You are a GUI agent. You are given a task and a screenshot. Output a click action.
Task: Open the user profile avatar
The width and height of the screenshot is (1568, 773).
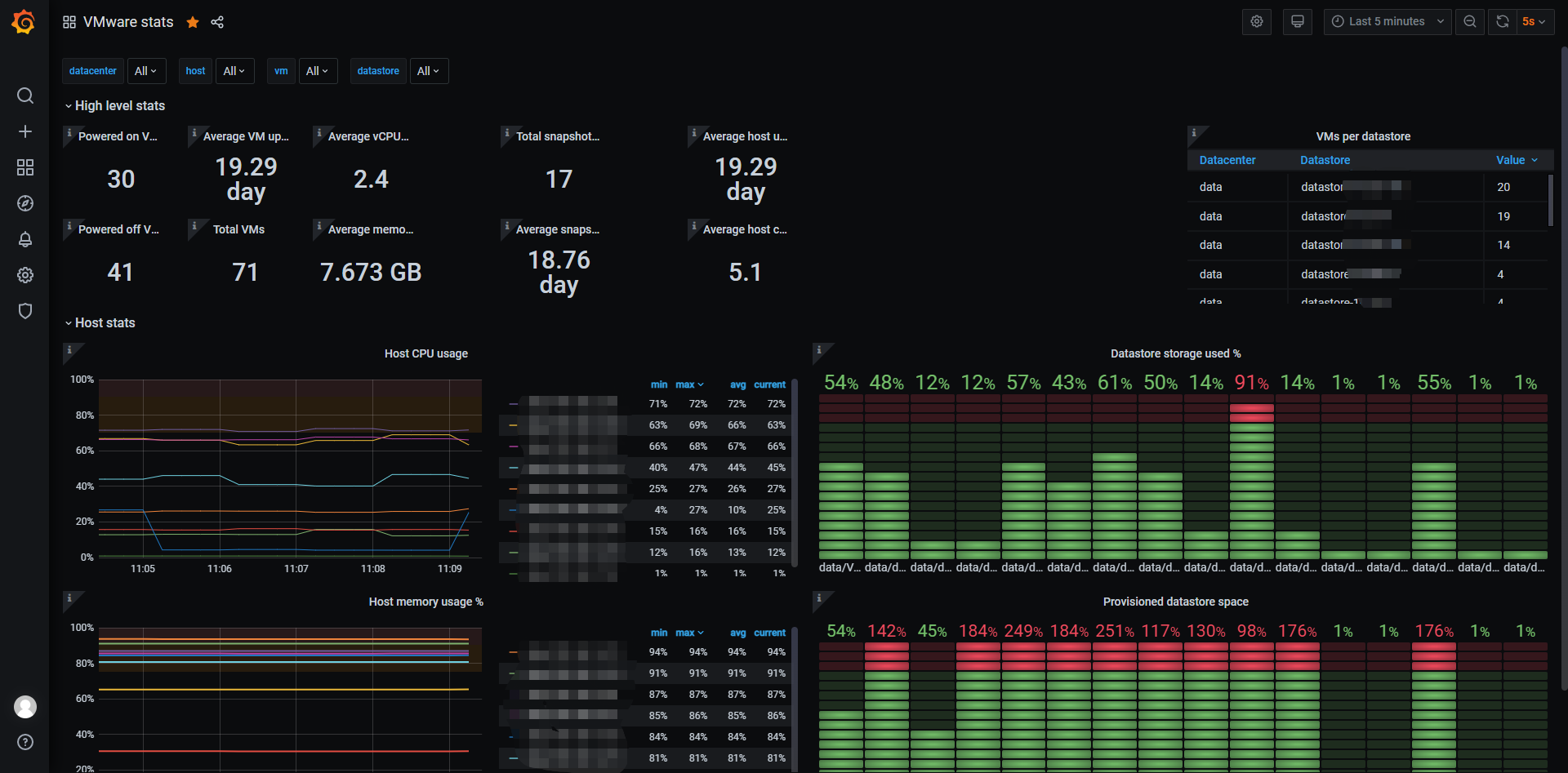[25, 707]
